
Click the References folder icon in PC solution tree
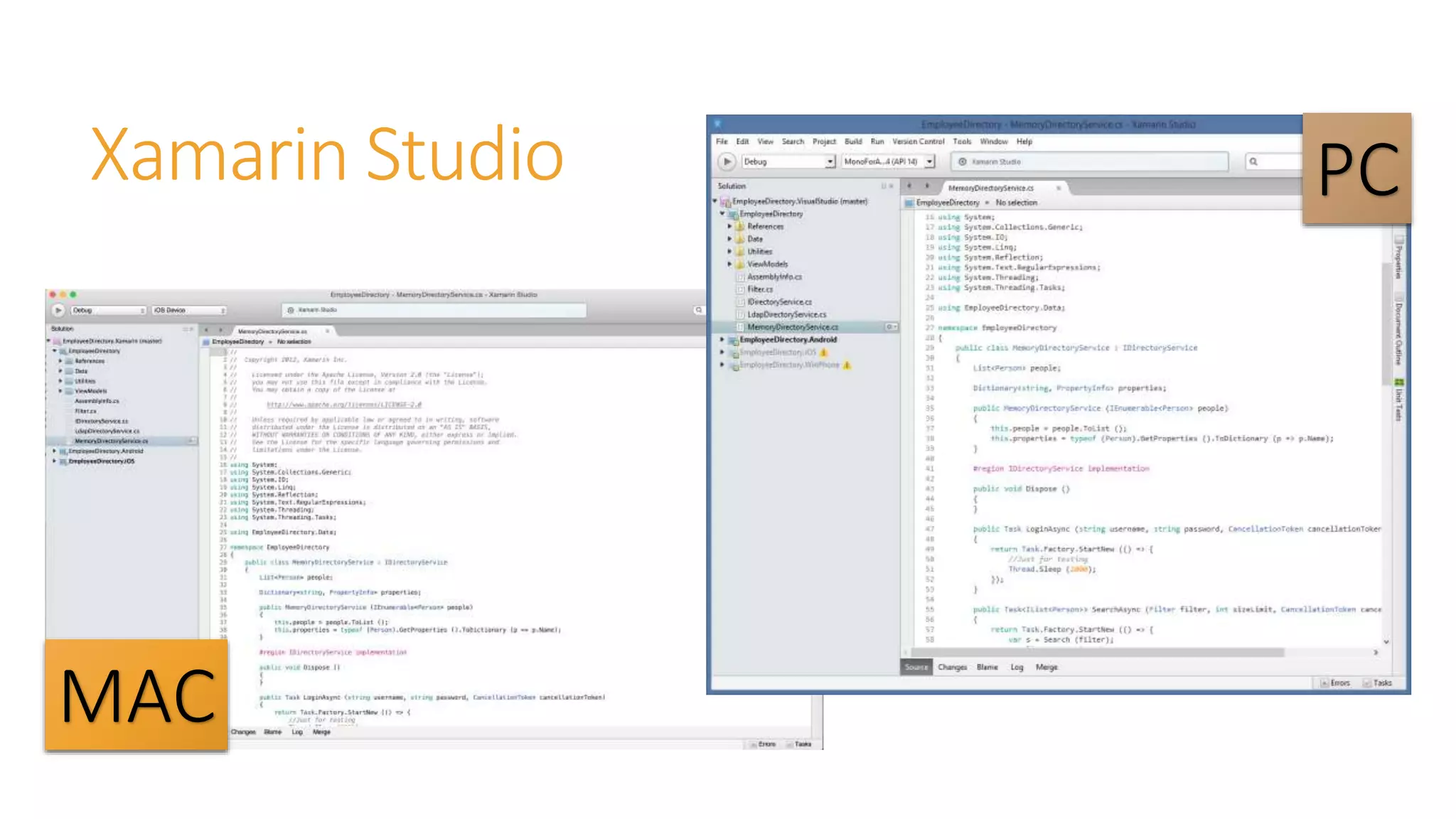click(740, 227)
